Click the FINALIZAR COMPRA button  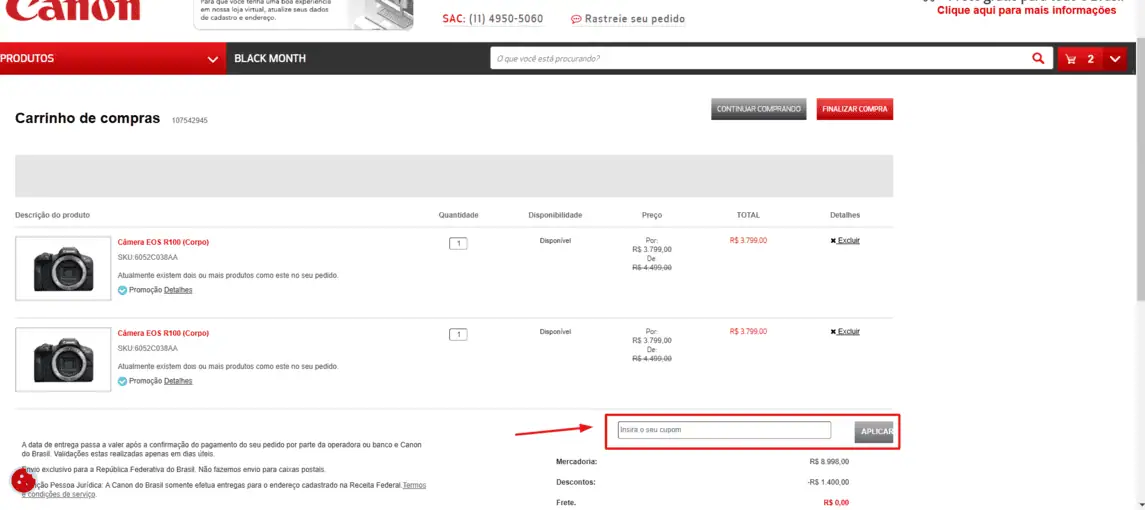click(x=854, y=109)
